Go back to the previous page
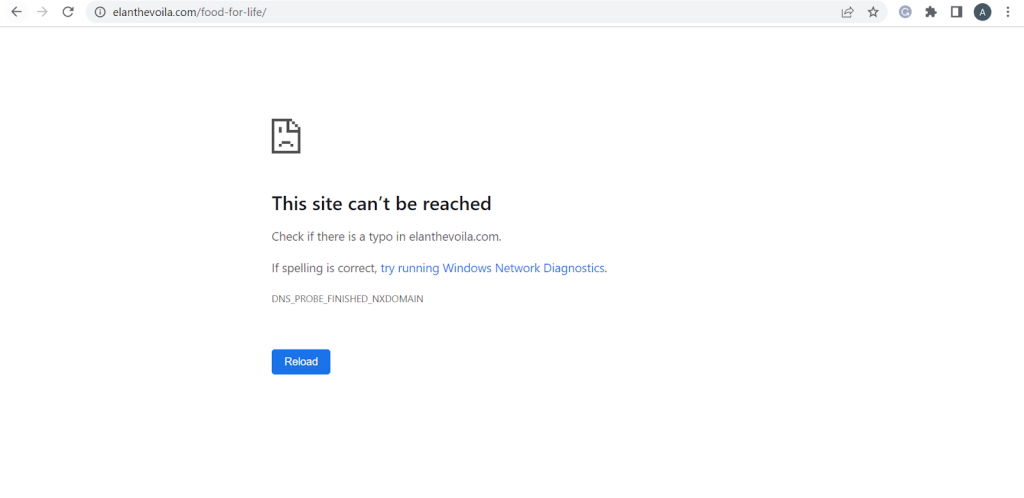The width and height of the screenshot is (1024, 498). click(x=16, y=12)
